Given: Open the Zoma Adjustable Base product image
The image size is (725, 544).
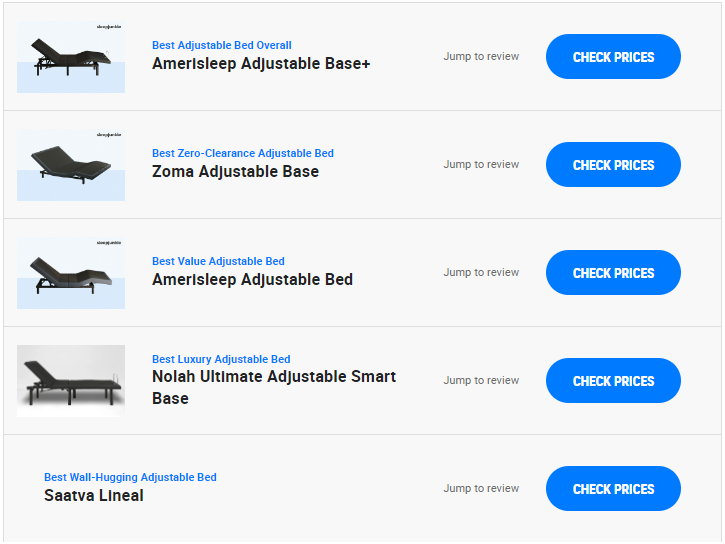Looking at the screenshot, I should coord(71,165).
